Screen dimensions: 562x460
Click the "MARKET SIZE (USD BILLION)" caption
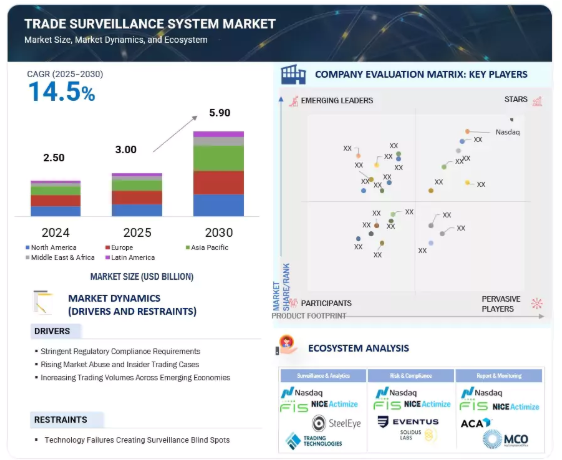coord(142,276)
